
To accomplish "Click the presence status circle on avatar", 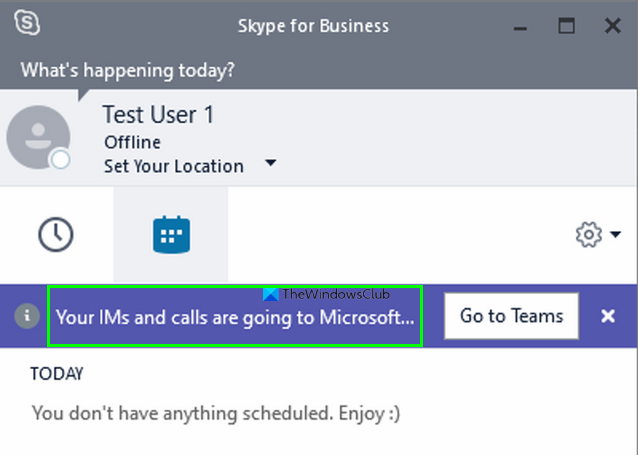I will (x=61, y=159).
